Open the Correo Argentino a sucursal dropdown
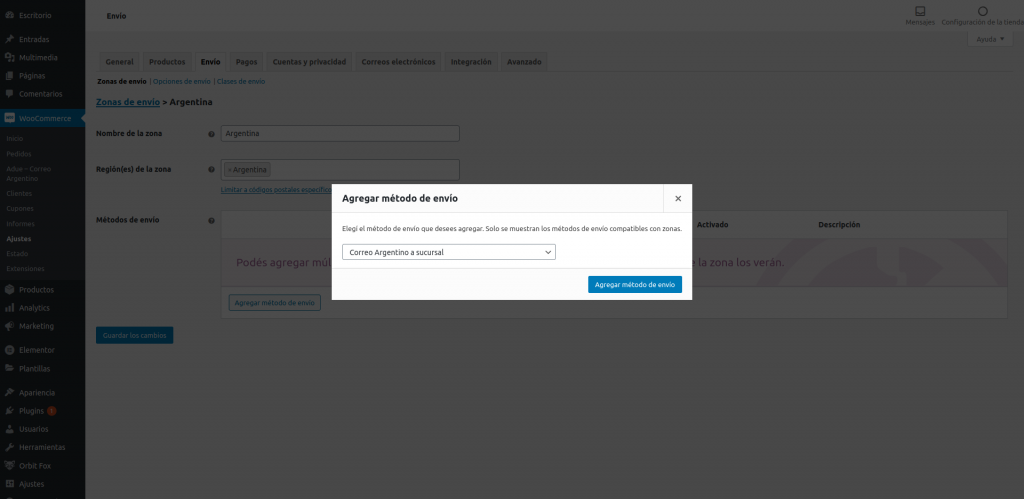Screen dimensions: 1024x499 449,252
